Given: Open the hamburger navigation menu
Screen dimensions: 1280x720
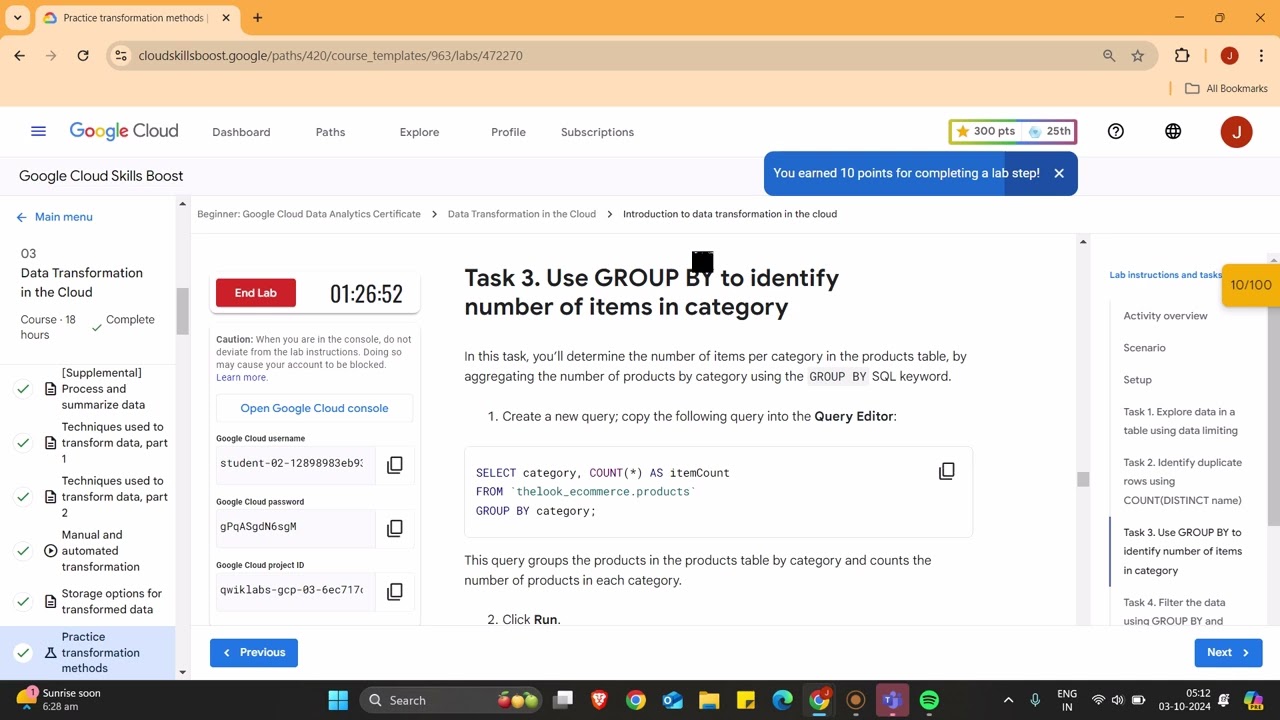Looking at the screenshot, I should tap(38, 131).
